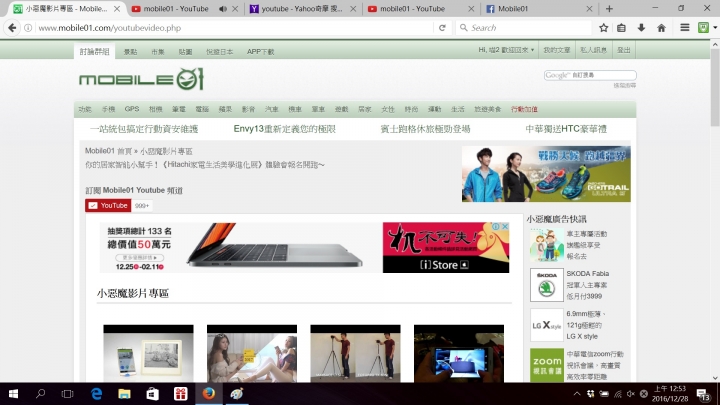
Task: Open the bookmarks list icon
Action: click(x=621, y=28)
